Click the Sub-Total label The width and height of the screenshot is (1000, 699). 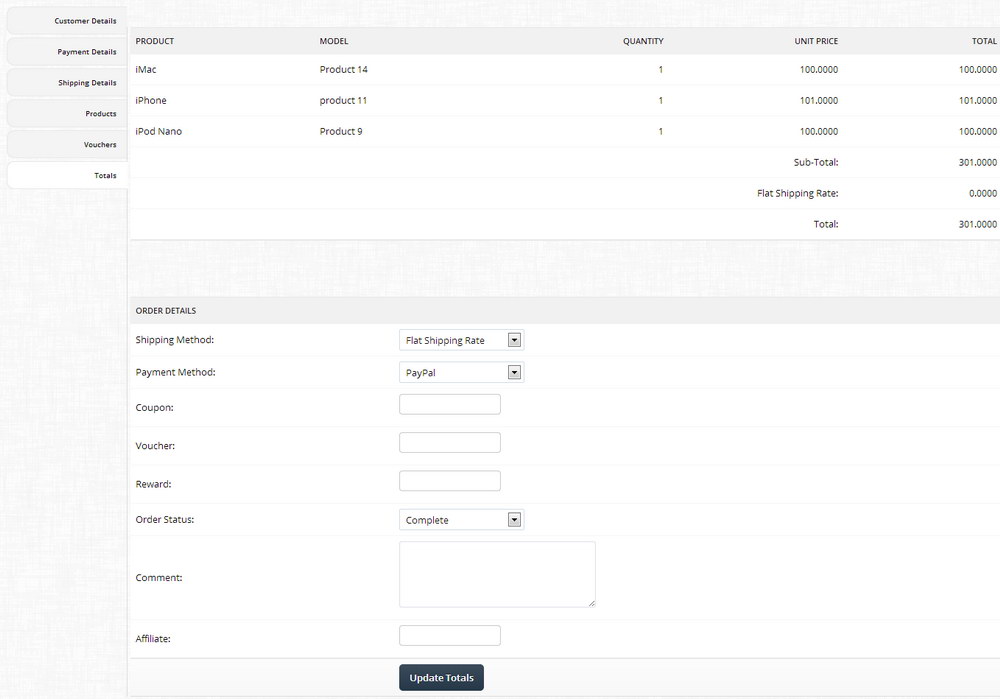(816, 163)
